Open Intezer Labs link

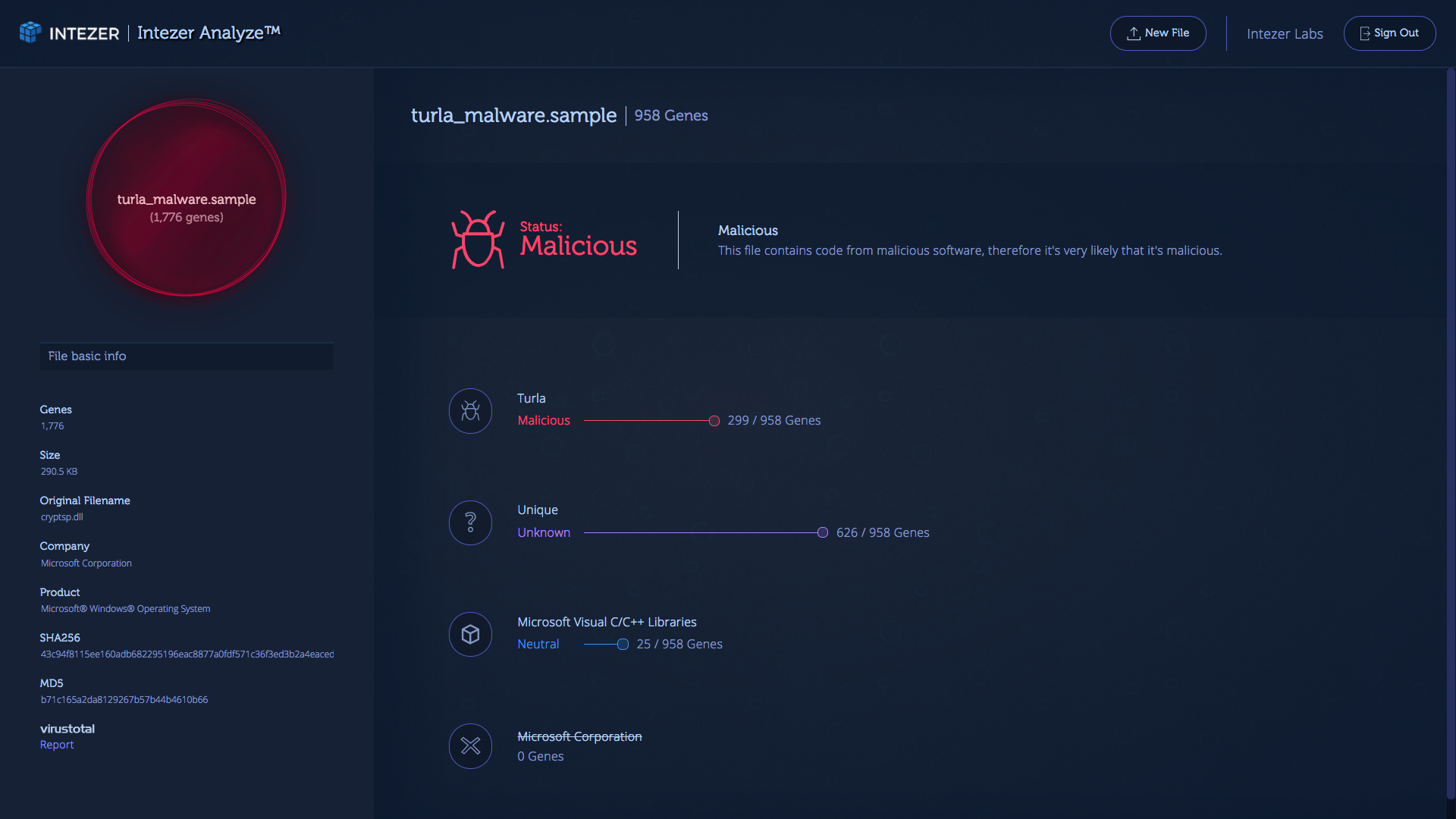pyautogui.click(x=1285, y=33)
